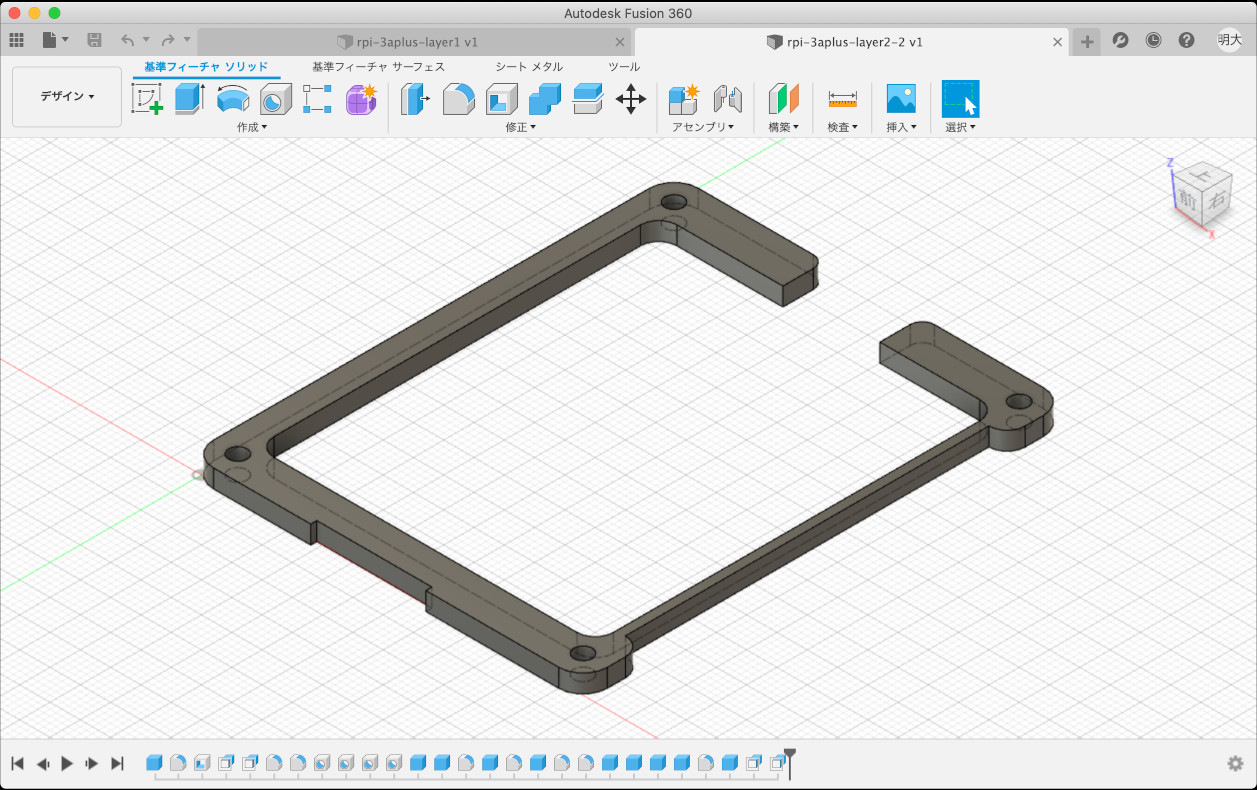1257x790 pixels.
Task: Click the Undo arrow
Action: (127, 40)
